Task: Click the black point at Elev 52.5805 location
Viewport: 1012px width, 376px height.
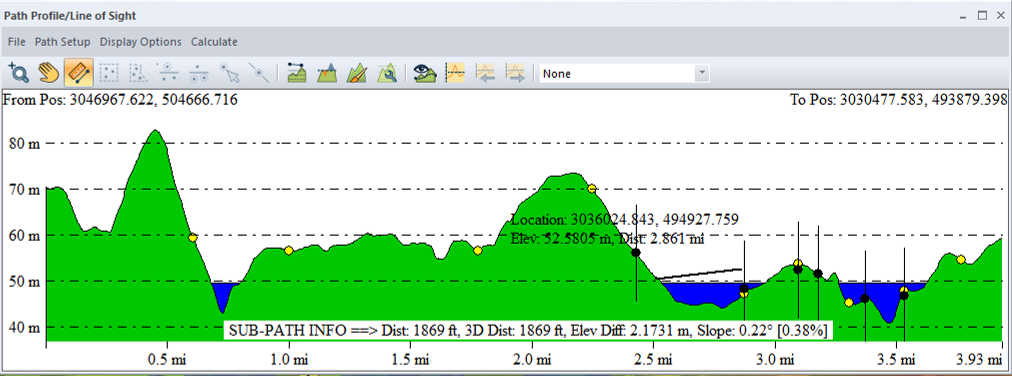Action: point(636,253)
